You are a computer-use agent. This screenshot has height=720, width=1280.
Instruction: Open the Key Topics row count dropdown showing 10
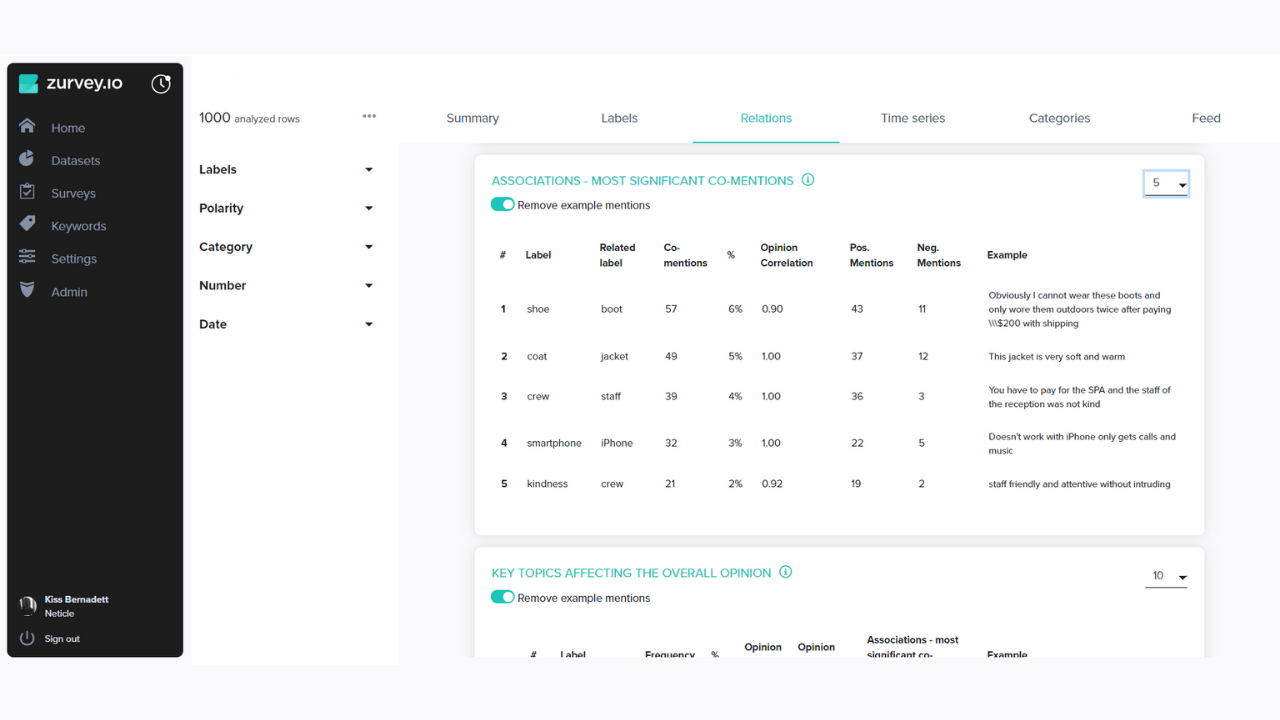[1166, 576]
